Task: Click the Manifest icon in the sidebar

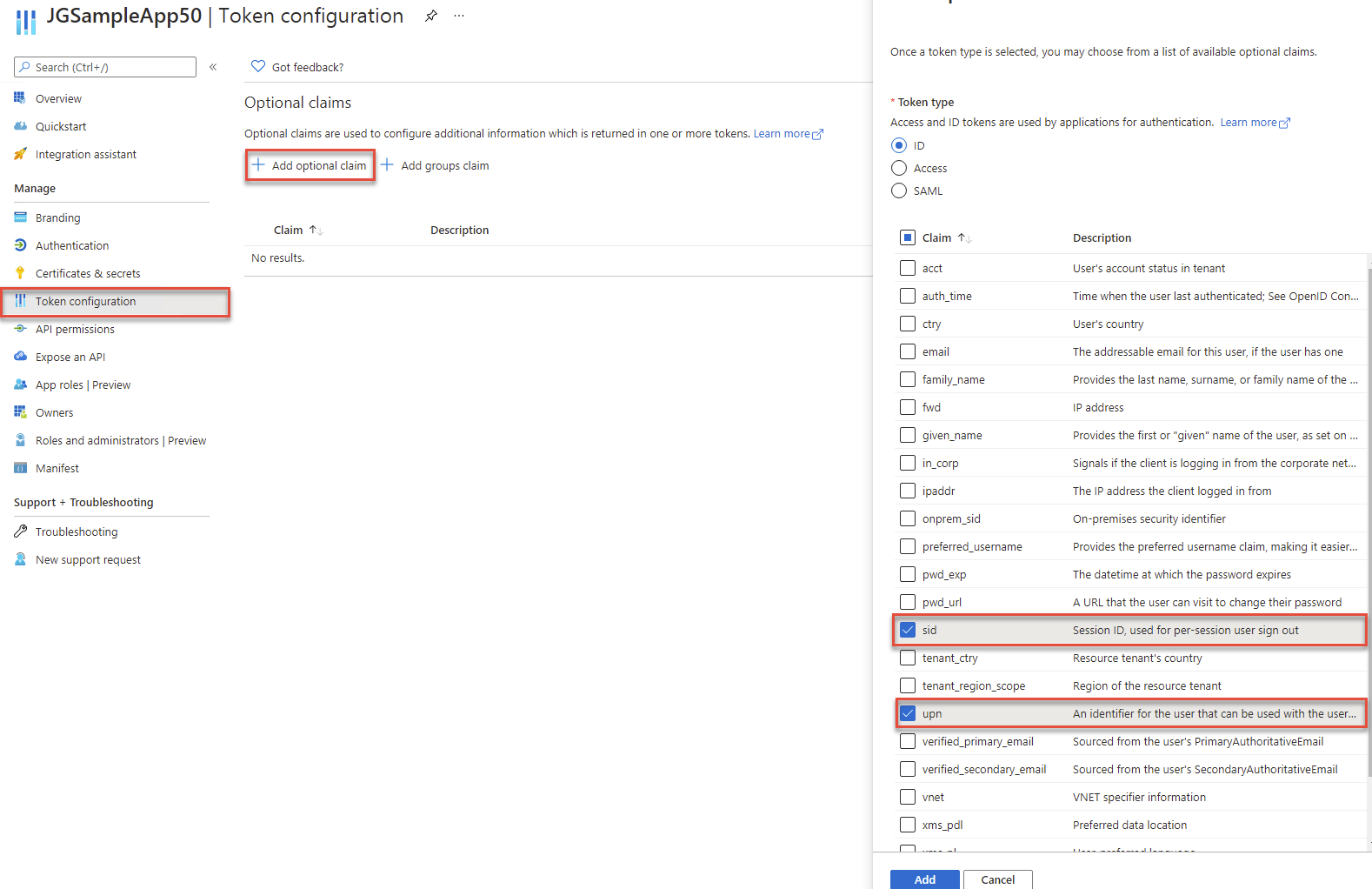Action: (x=20, y=468)
